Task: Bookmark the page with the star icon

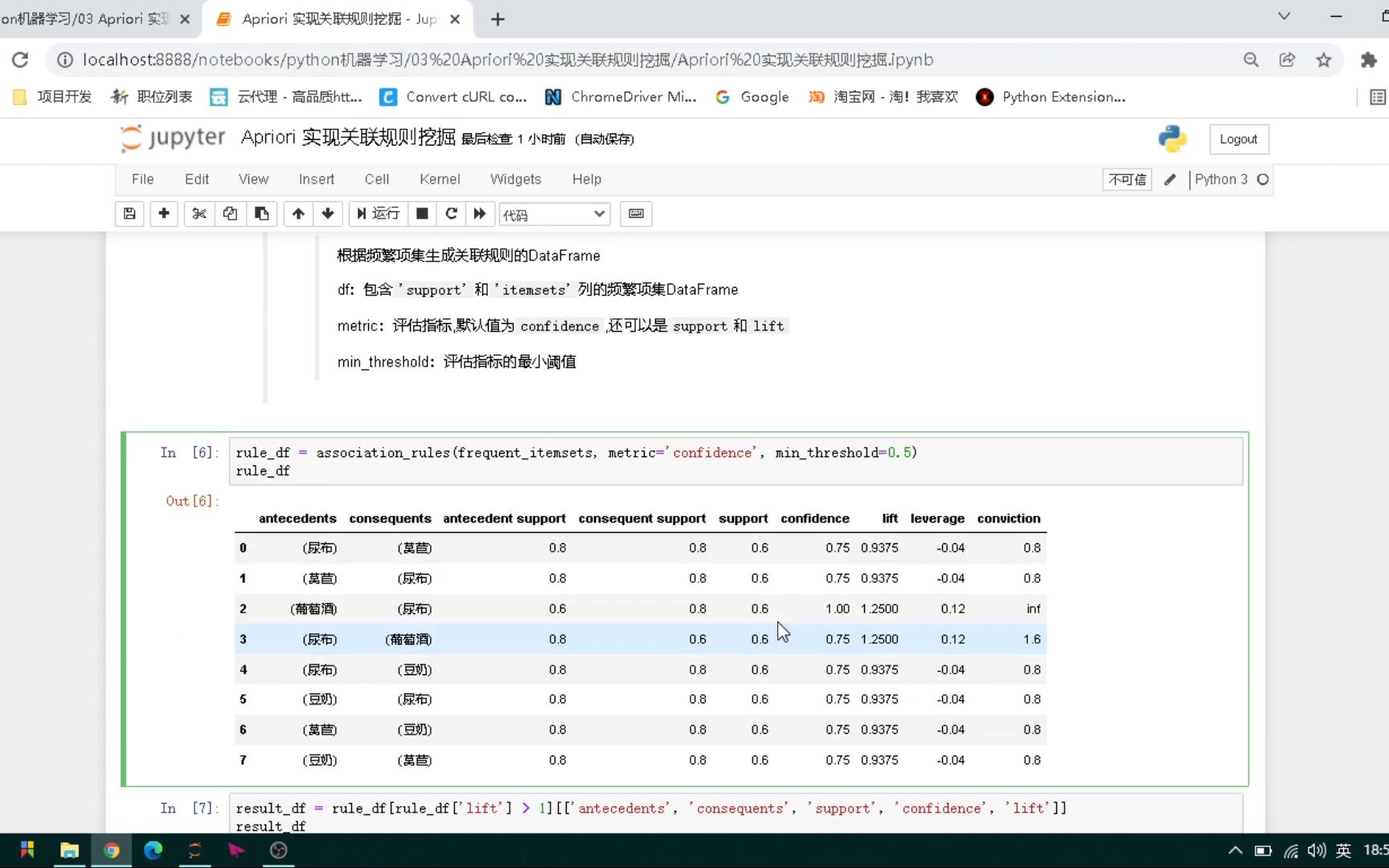Action: 1324,59
